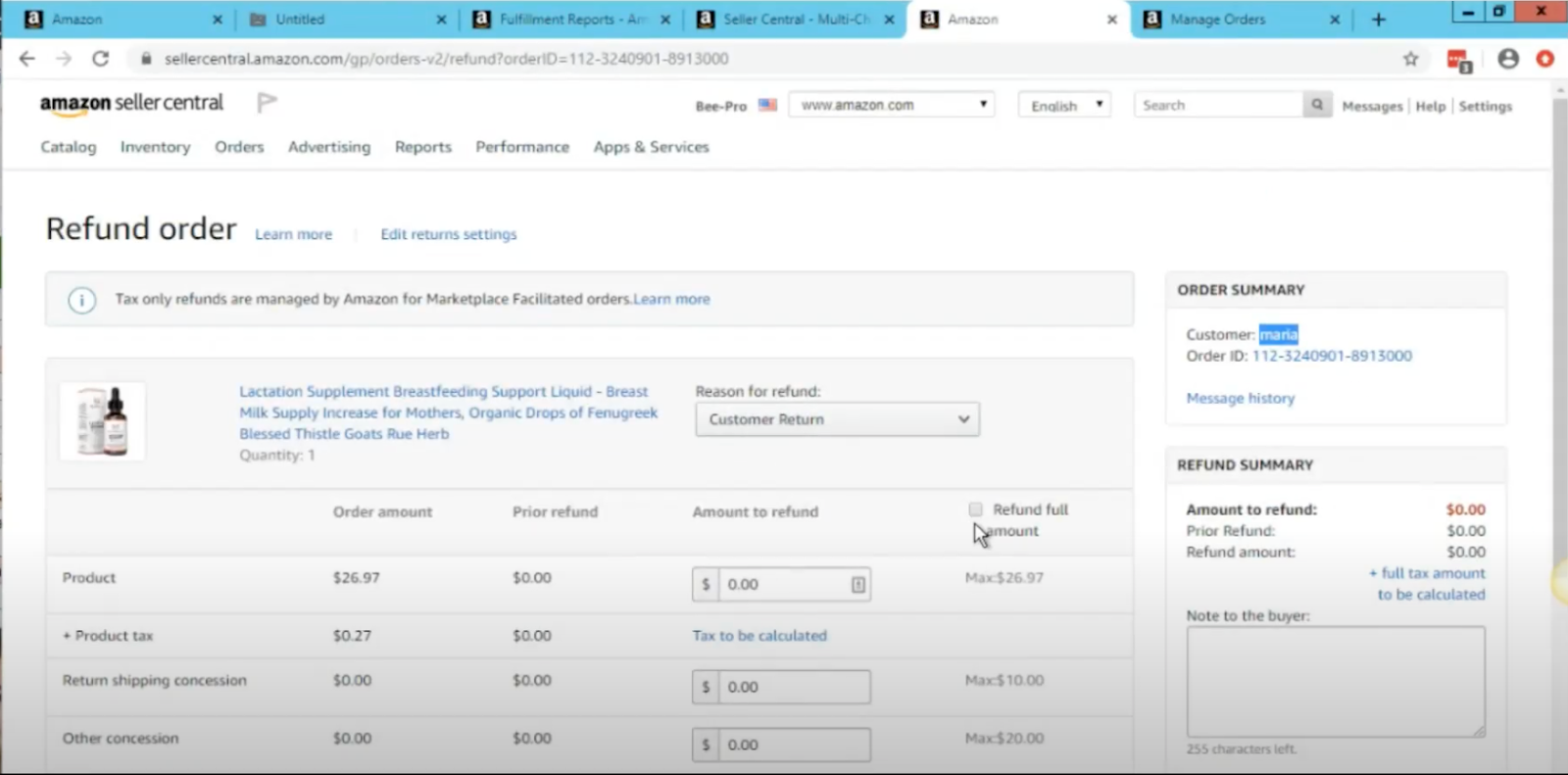Click the browser forward arrow
This screenshot has height=775, width=1568.
tap(64, 59)
